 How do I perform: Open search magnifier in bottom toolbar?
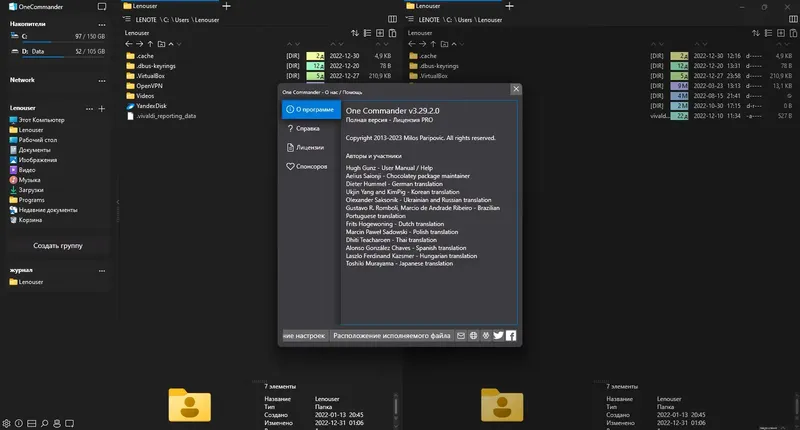click(44, 423)
